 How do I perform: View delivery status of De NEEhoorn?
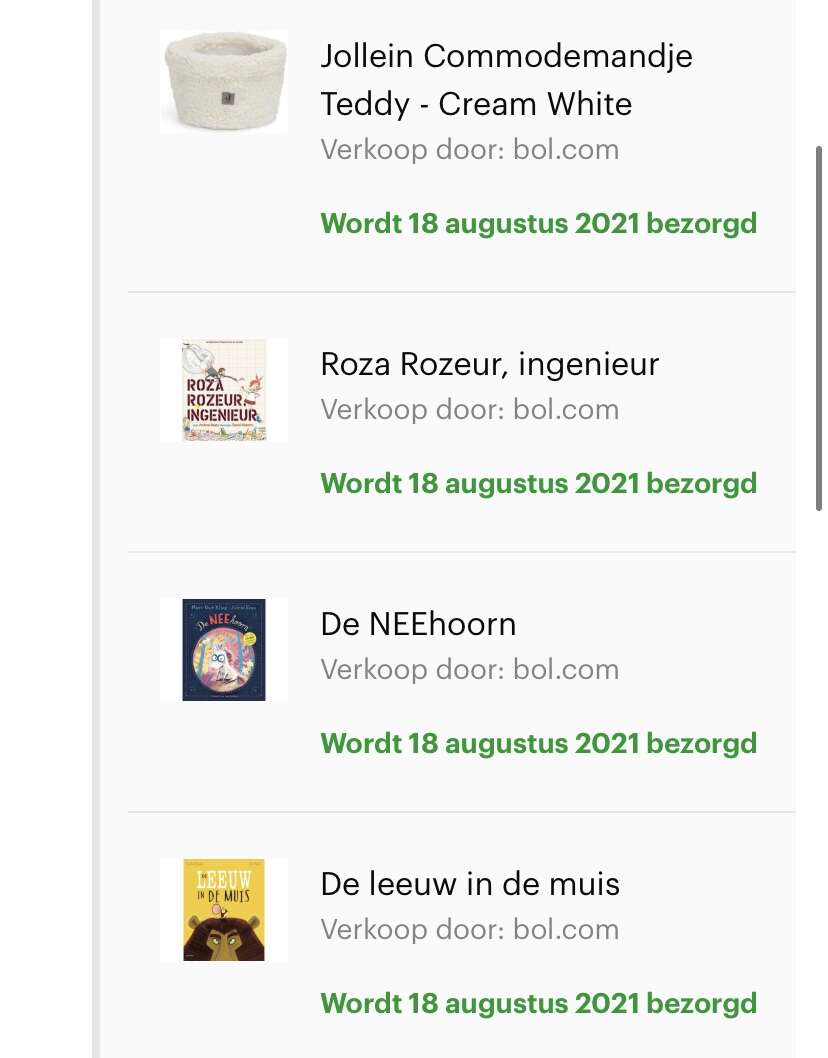pos(539,744)
